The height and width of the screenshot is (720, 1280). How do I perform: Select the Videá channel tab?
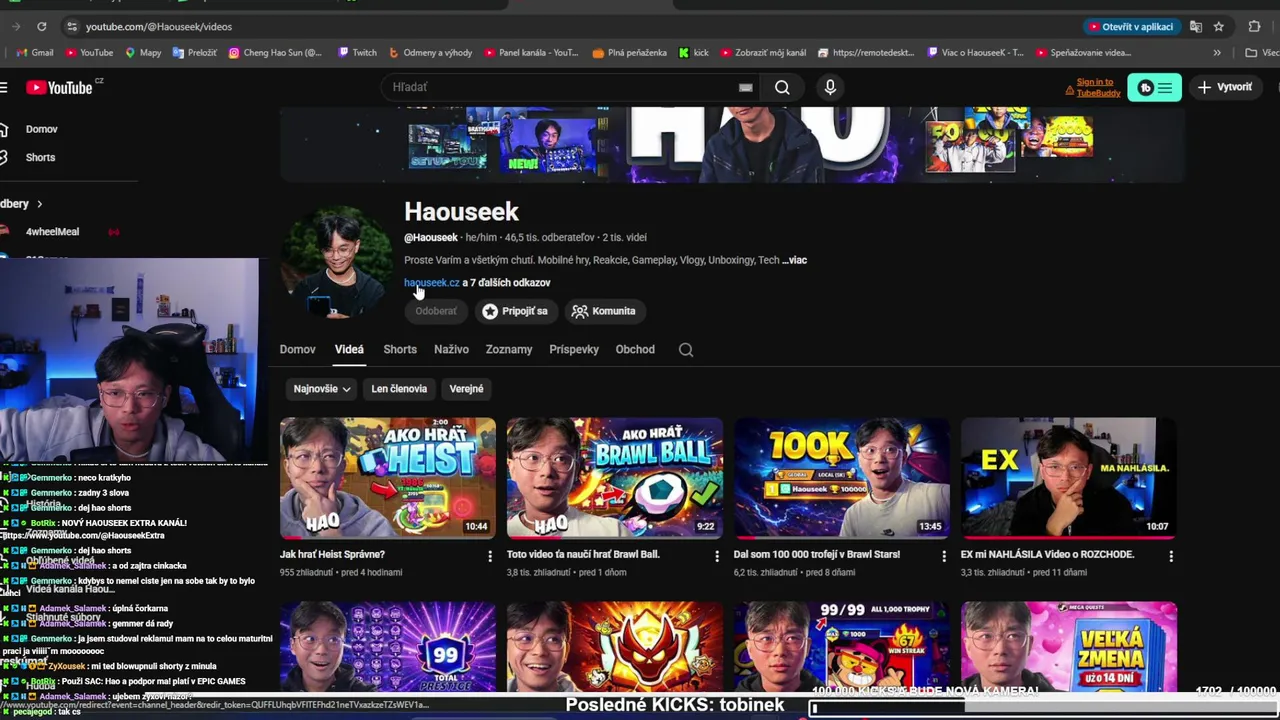(x=349, y=349)
